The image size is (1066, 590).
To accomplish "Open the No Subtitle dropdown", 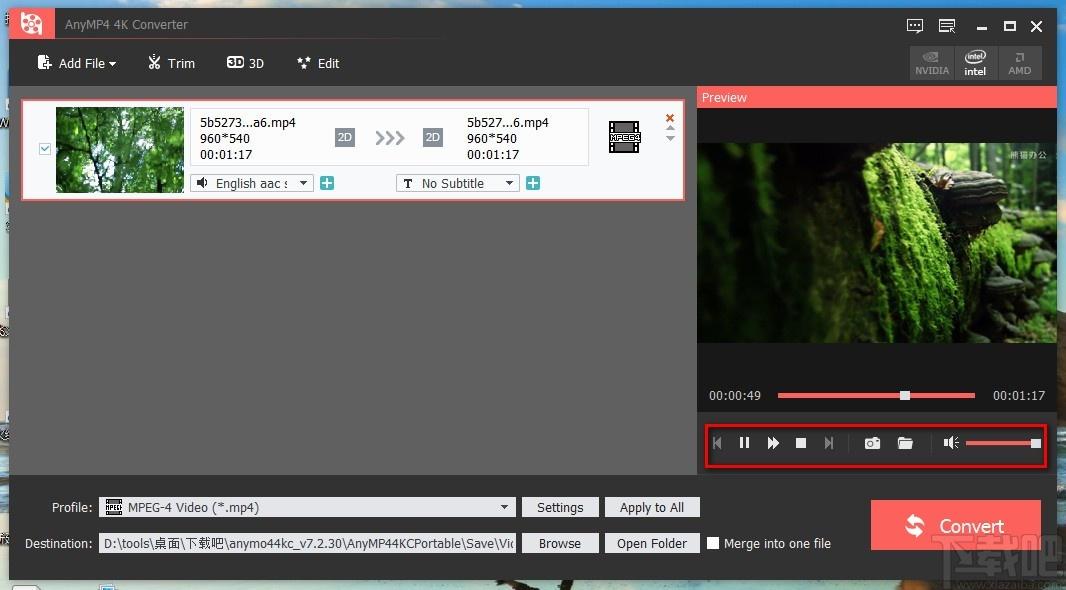I will (x=458, y=184).
